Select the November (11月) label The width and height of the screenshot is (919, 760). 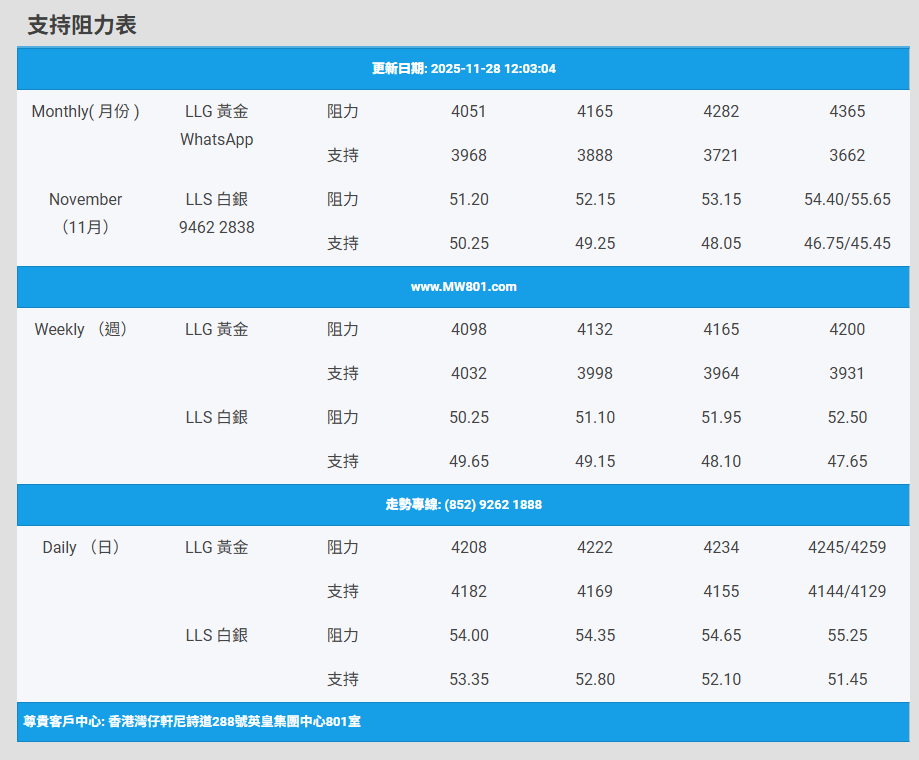click(x=85, y=213)
